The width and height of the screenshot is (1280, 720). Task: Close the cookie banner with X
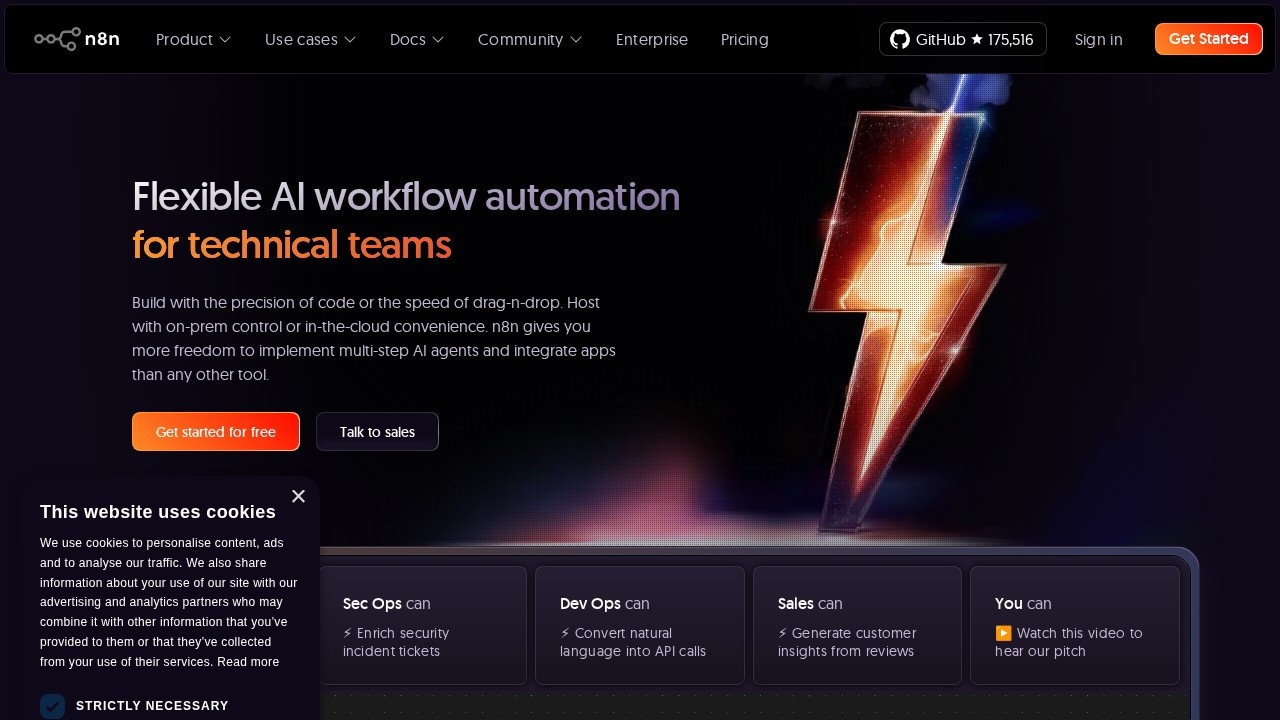click(x=298, y=497)
